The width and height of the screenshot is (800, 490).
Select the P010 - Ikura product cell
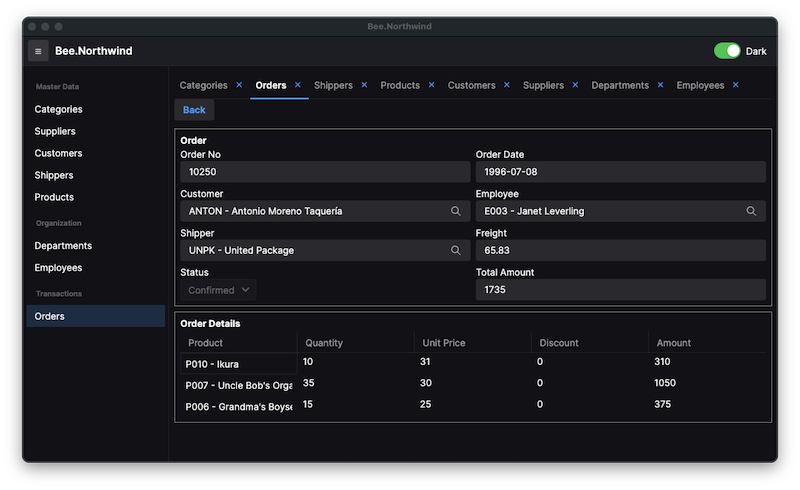tap(238, 364)
